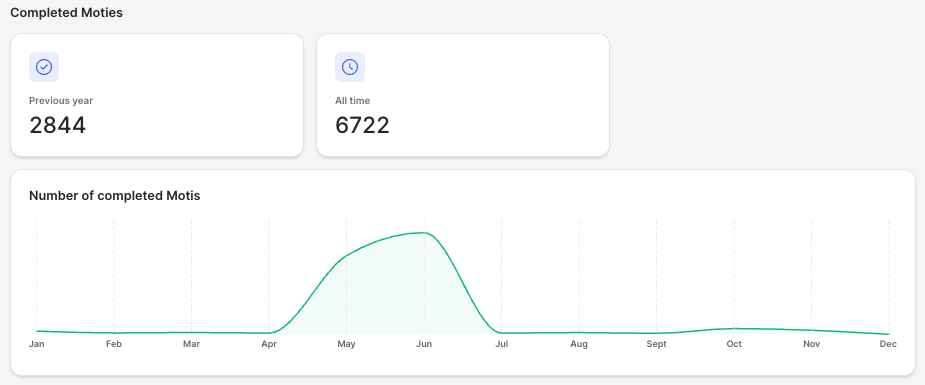Select the Previous year value 2844
Screen dimensions: 925x385
[58, 125]
